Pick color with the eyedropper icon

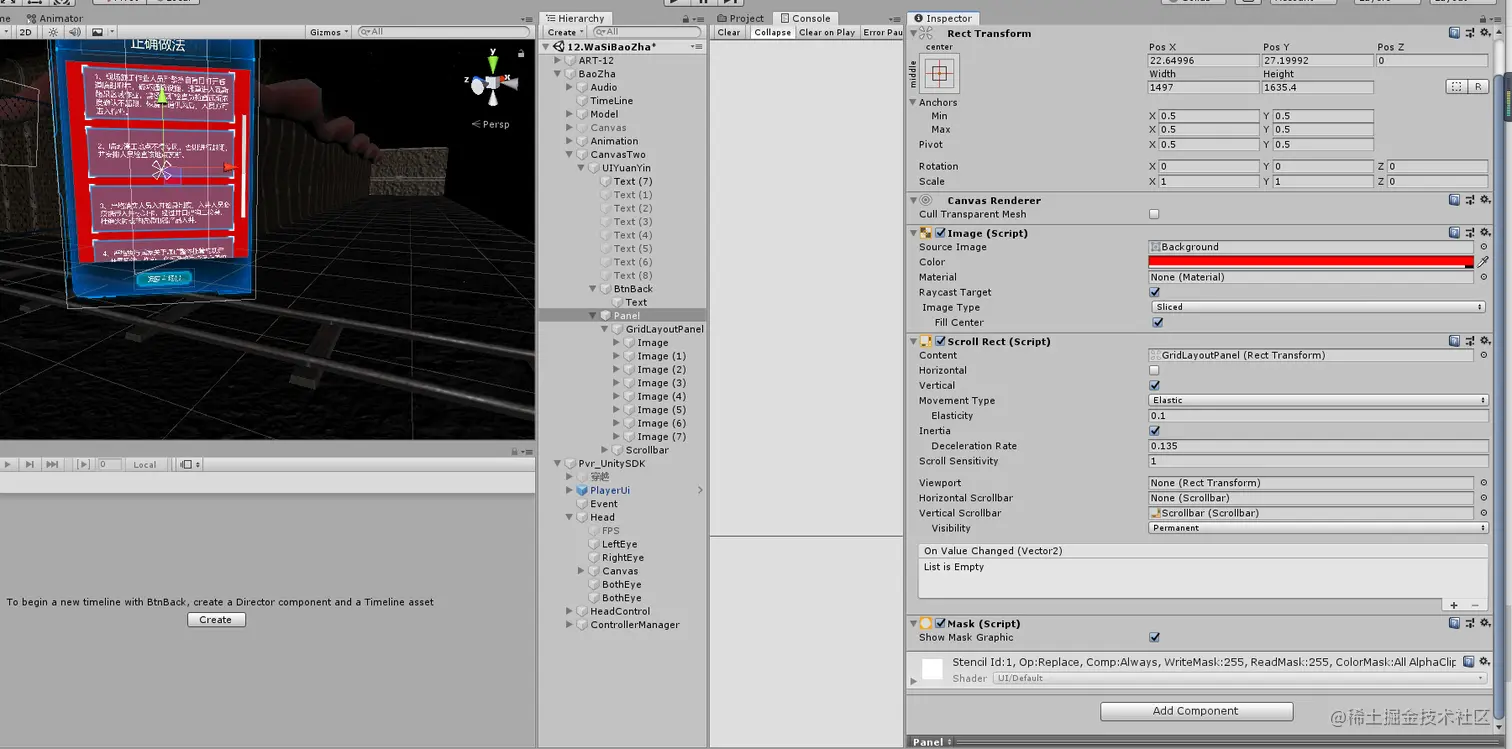(1483, 262)
